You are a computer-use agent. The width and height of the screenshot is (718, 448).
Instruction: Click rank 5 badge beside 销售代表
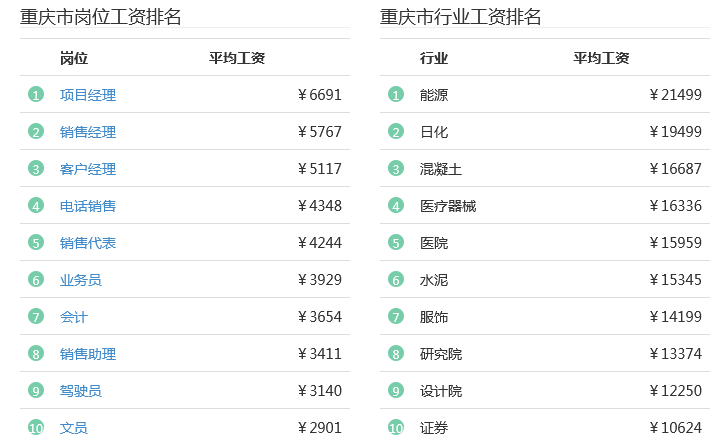[x=36, y=242]
